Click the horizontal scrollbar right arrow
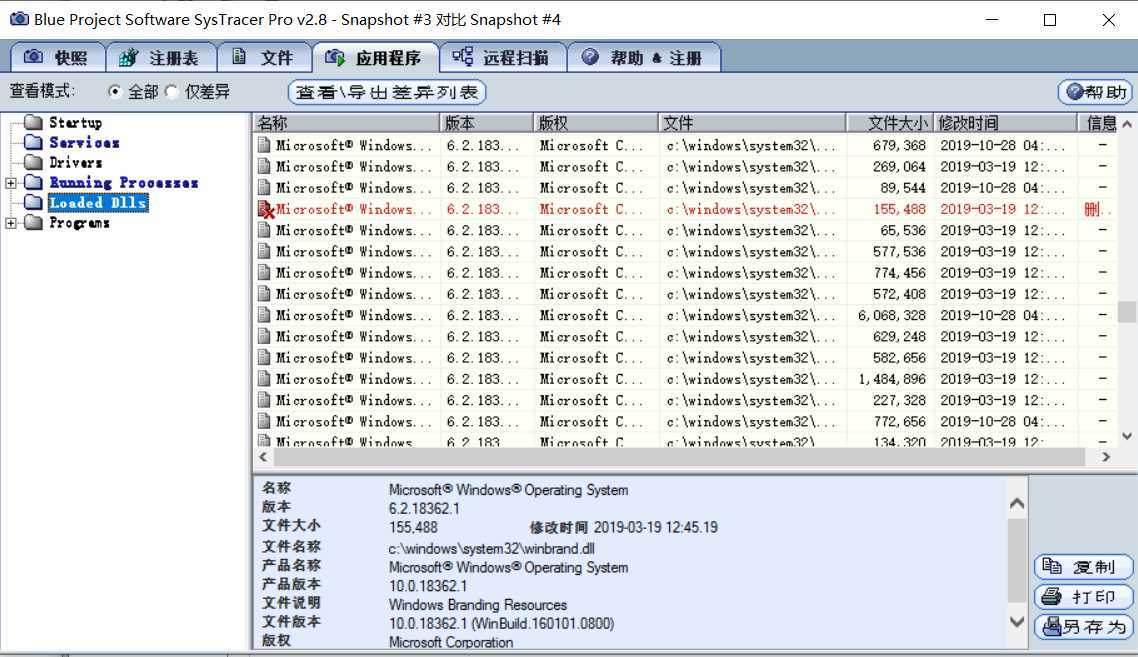Viewport: 1138px width, 657px height. coord(1105,457)
